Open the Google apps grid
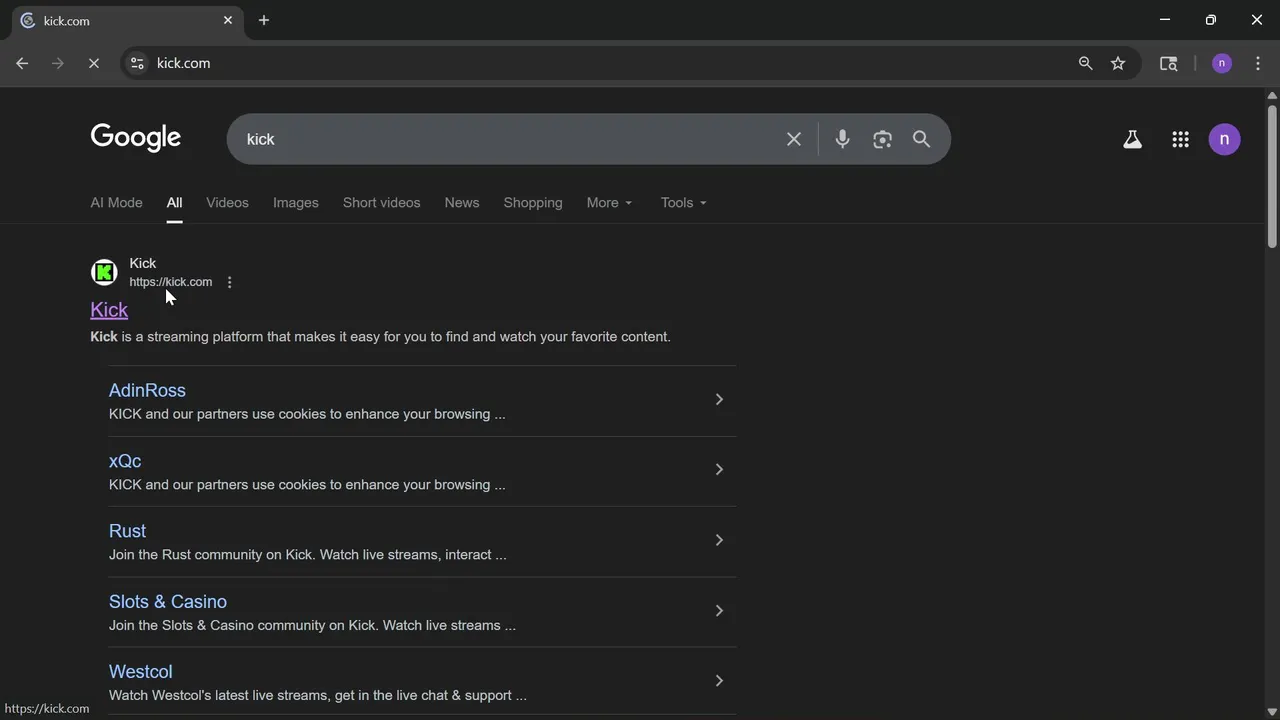 (x=1180, y=140)
